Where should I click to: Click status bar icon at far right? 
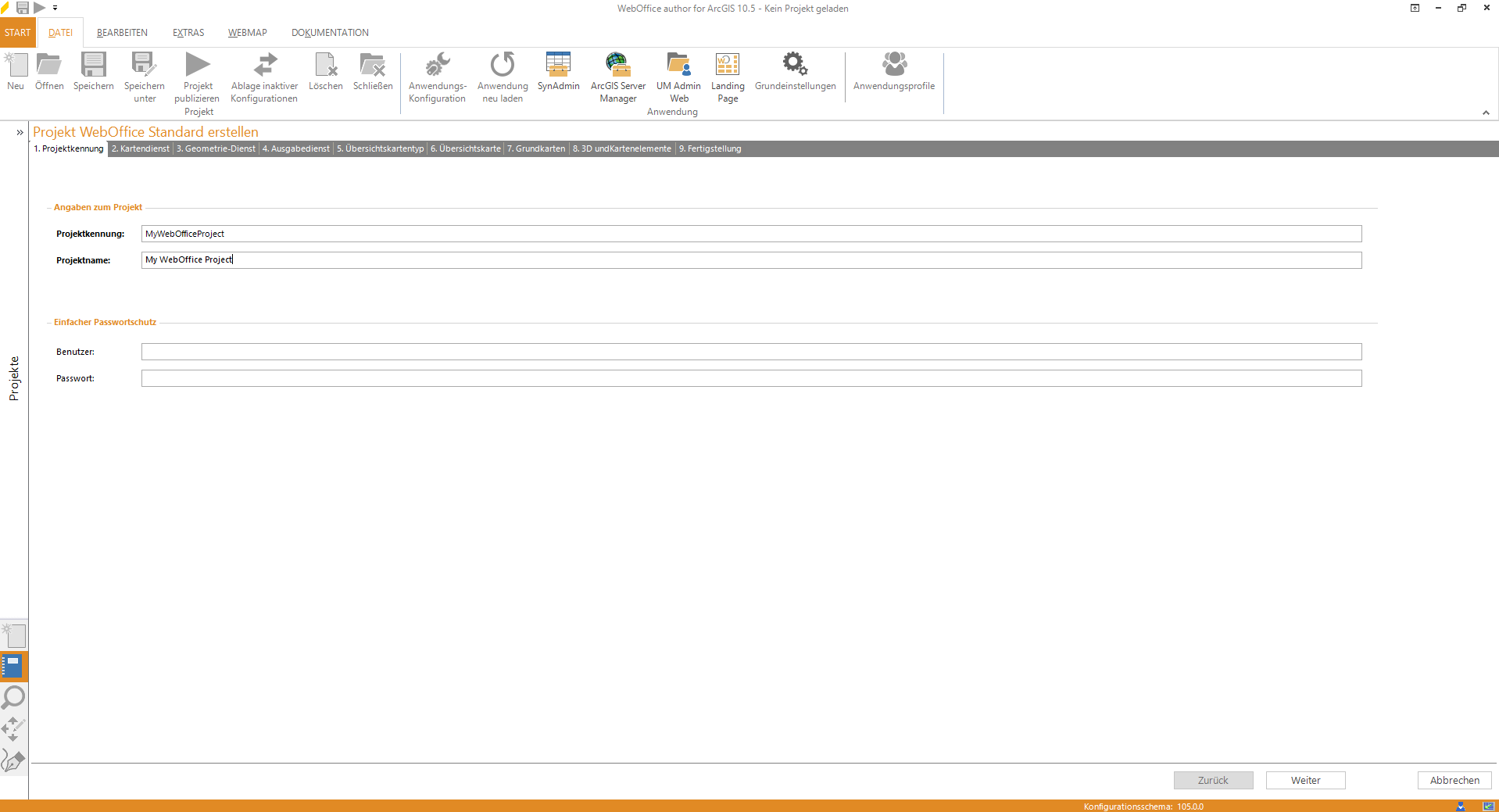(1489, 806)
